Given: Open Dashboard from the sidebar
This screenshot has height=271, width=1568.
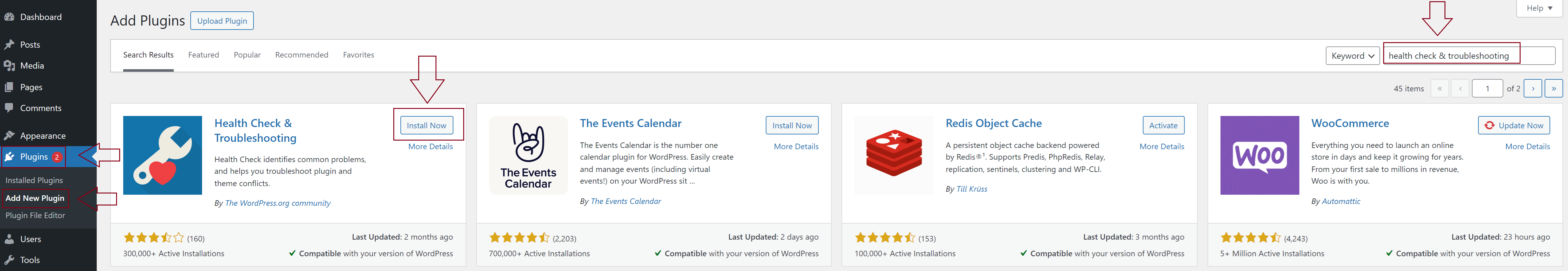Looking at the screenshot, I should pyautogui.click(x=40, y=17).
